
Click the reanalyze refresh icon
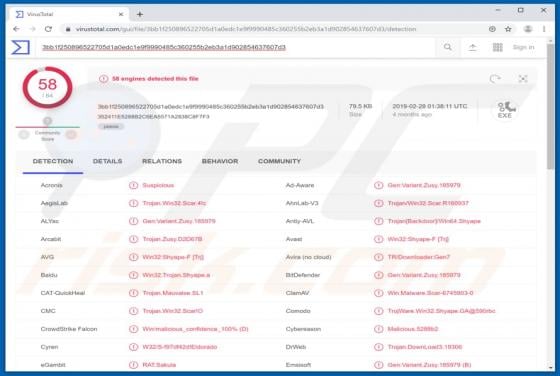495,79
